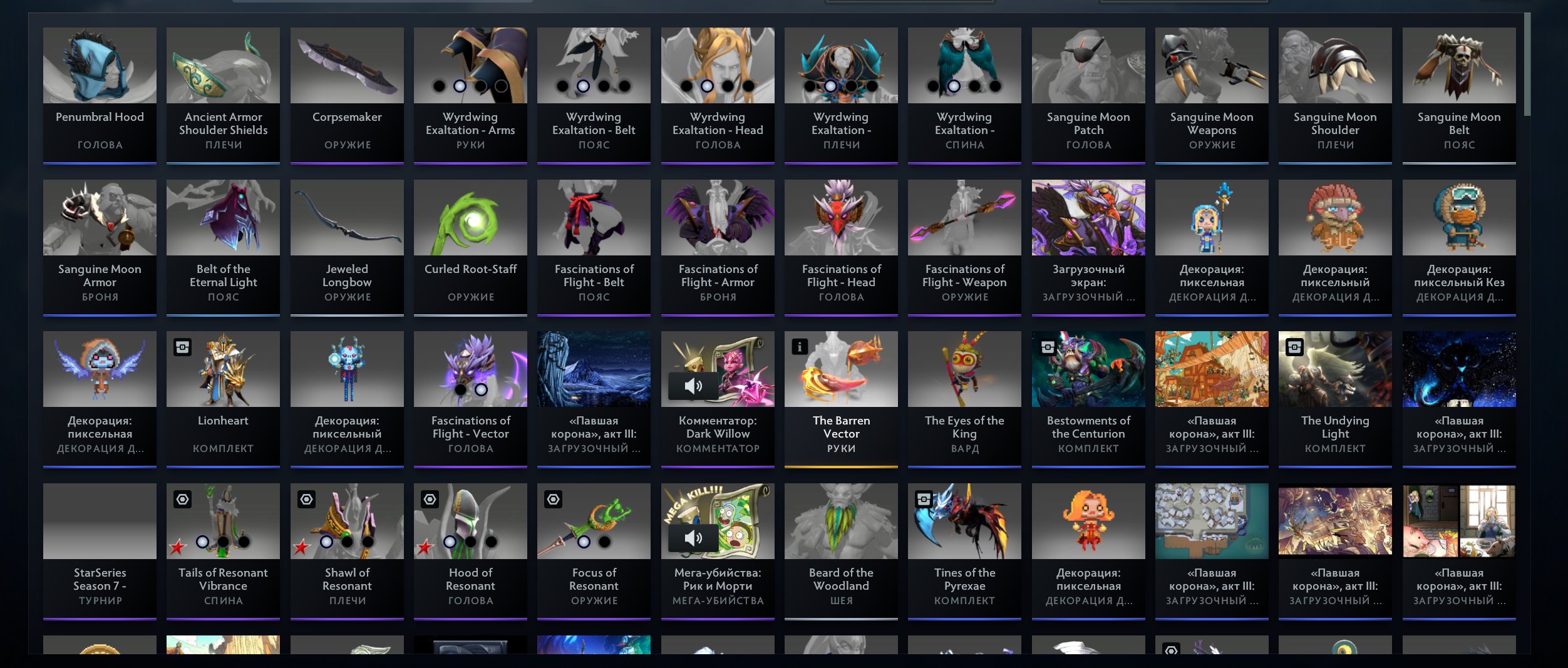1568x668 pixels.
Task: Click the bundle icon on Lionheart set
Action: pyautogui.click(x=182, y=347)
